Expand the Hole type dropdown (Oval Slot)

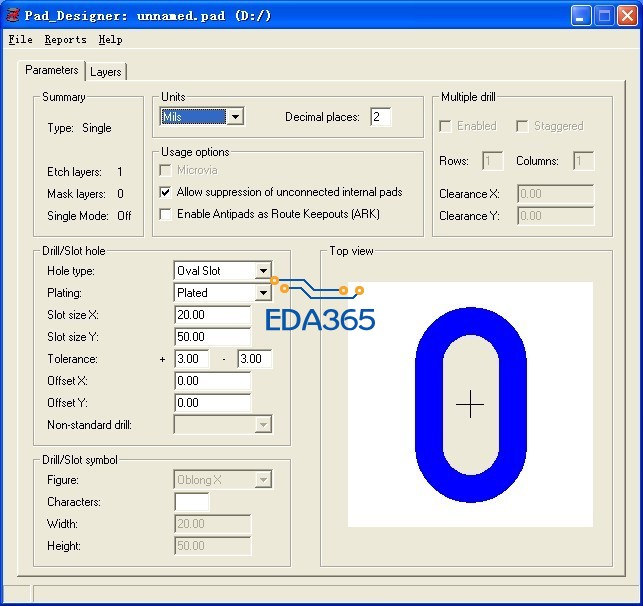tap(263, 271)
